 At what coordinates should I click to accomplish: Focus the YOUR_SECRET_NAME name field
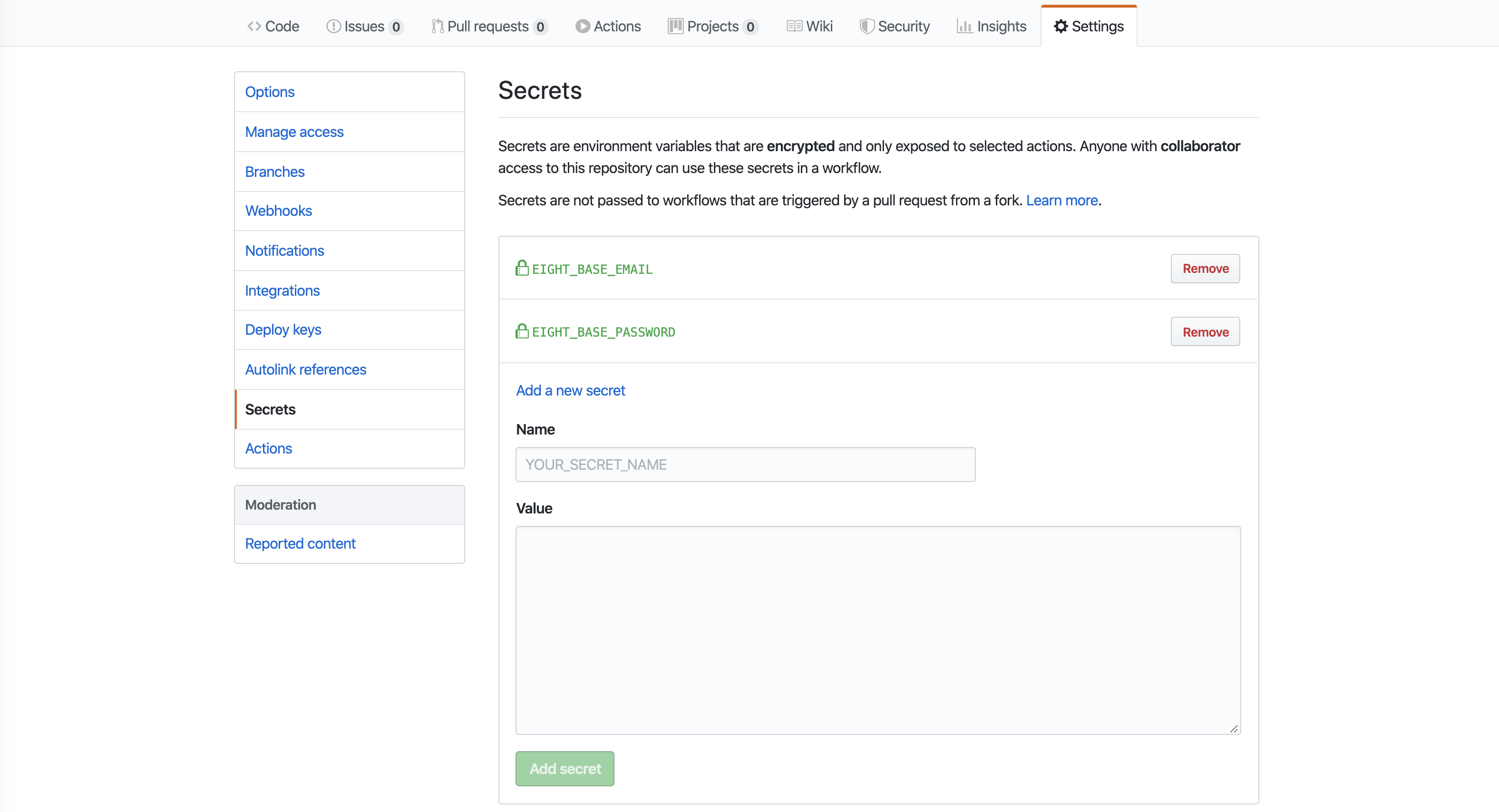coord(745,464)
